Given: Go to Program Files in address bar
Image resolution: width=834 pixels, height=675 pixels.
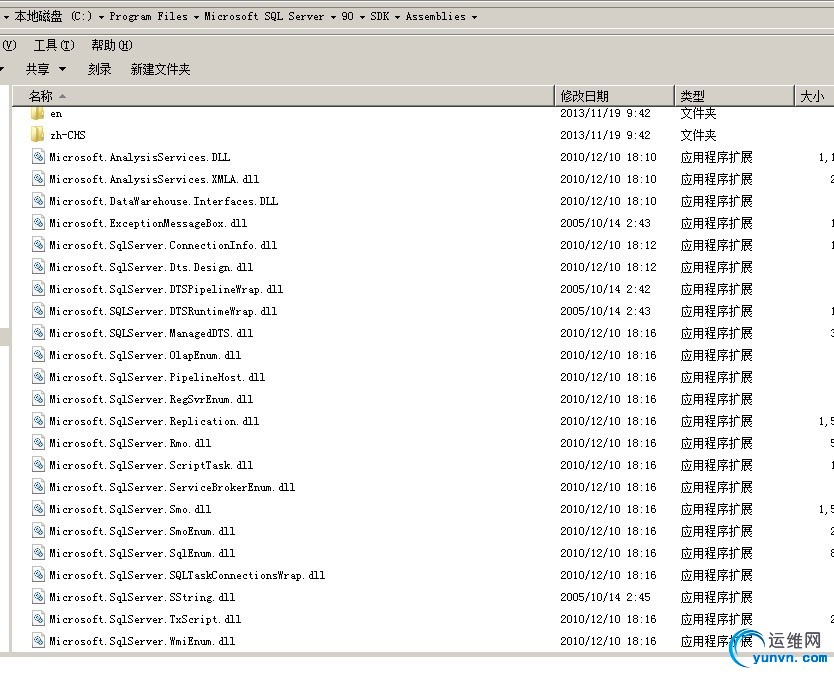Looking at the screenshot, I should (148, 16).
